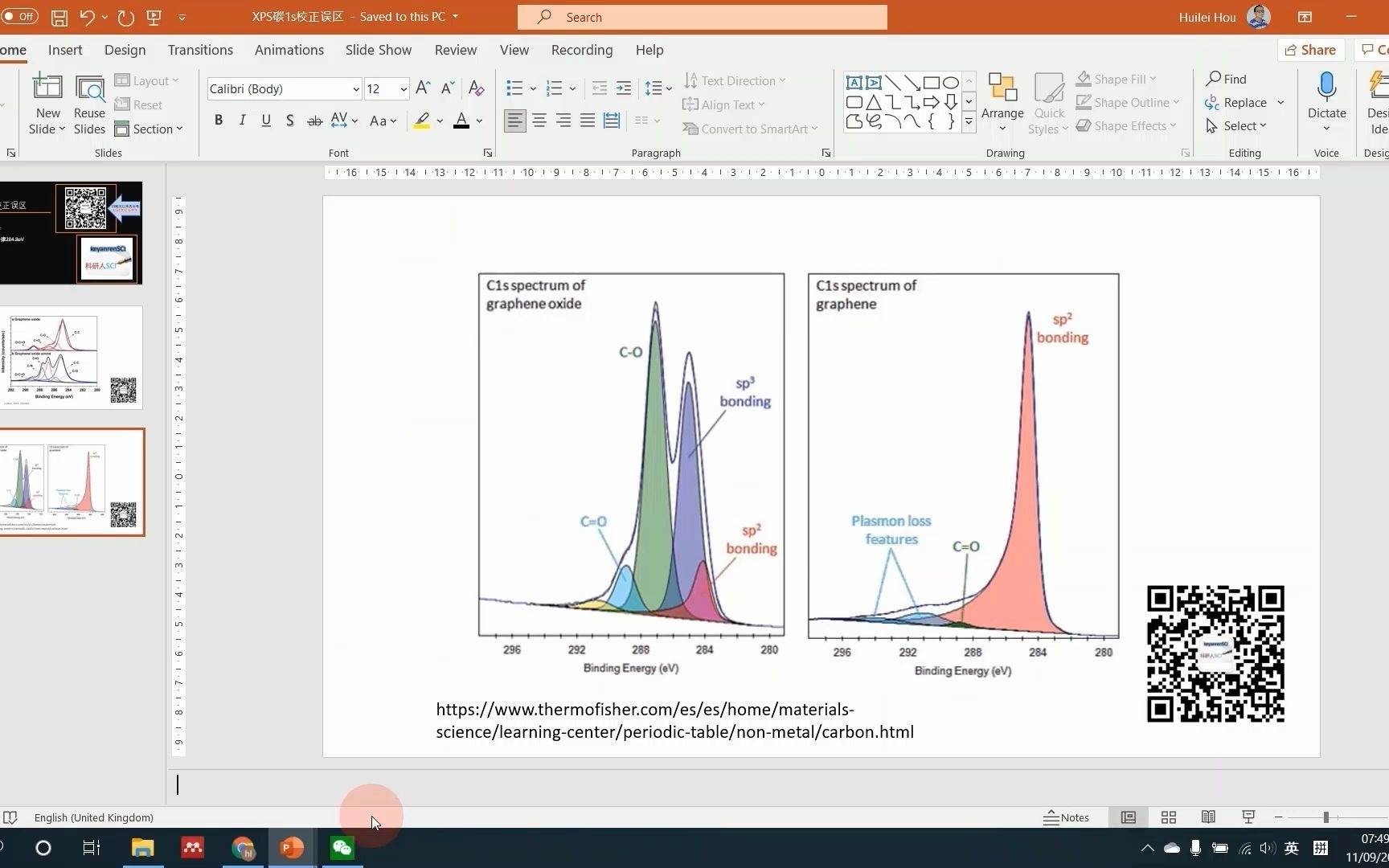Expand the font size dropdown
Screen dimensions: 1389x868
click(x=404, y=89)
